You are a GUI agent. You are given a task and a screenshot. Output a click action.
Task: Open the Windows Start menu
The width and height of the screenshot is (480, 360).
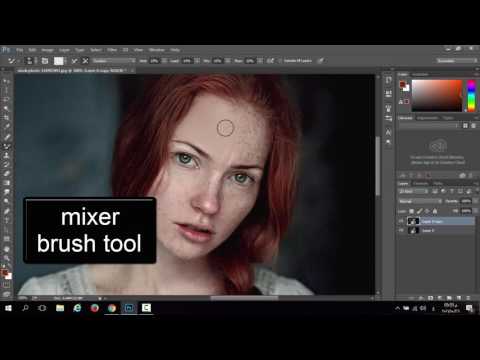pos(8,308)
